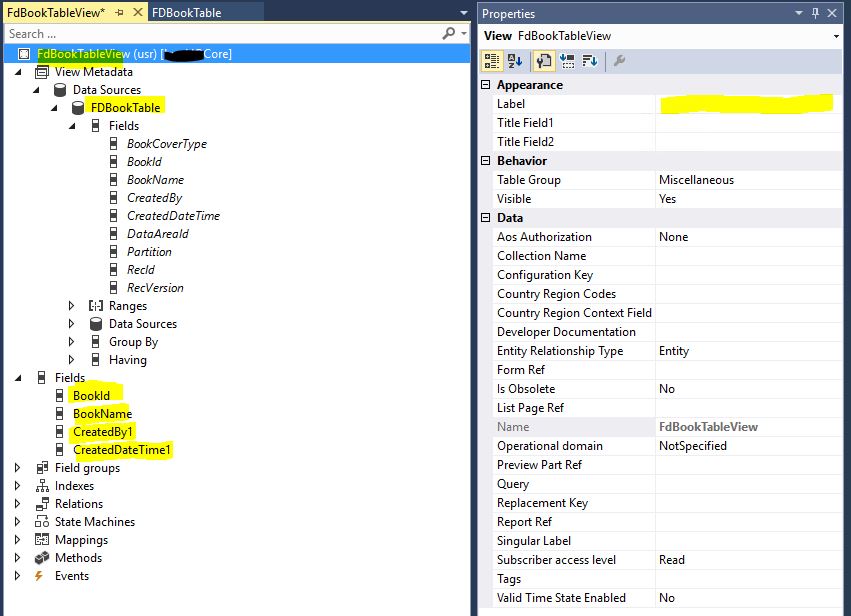The width and height of the screenshot is (851, 616).
Task: Expand the Ranges node
Action: click(x=71, y=306)
